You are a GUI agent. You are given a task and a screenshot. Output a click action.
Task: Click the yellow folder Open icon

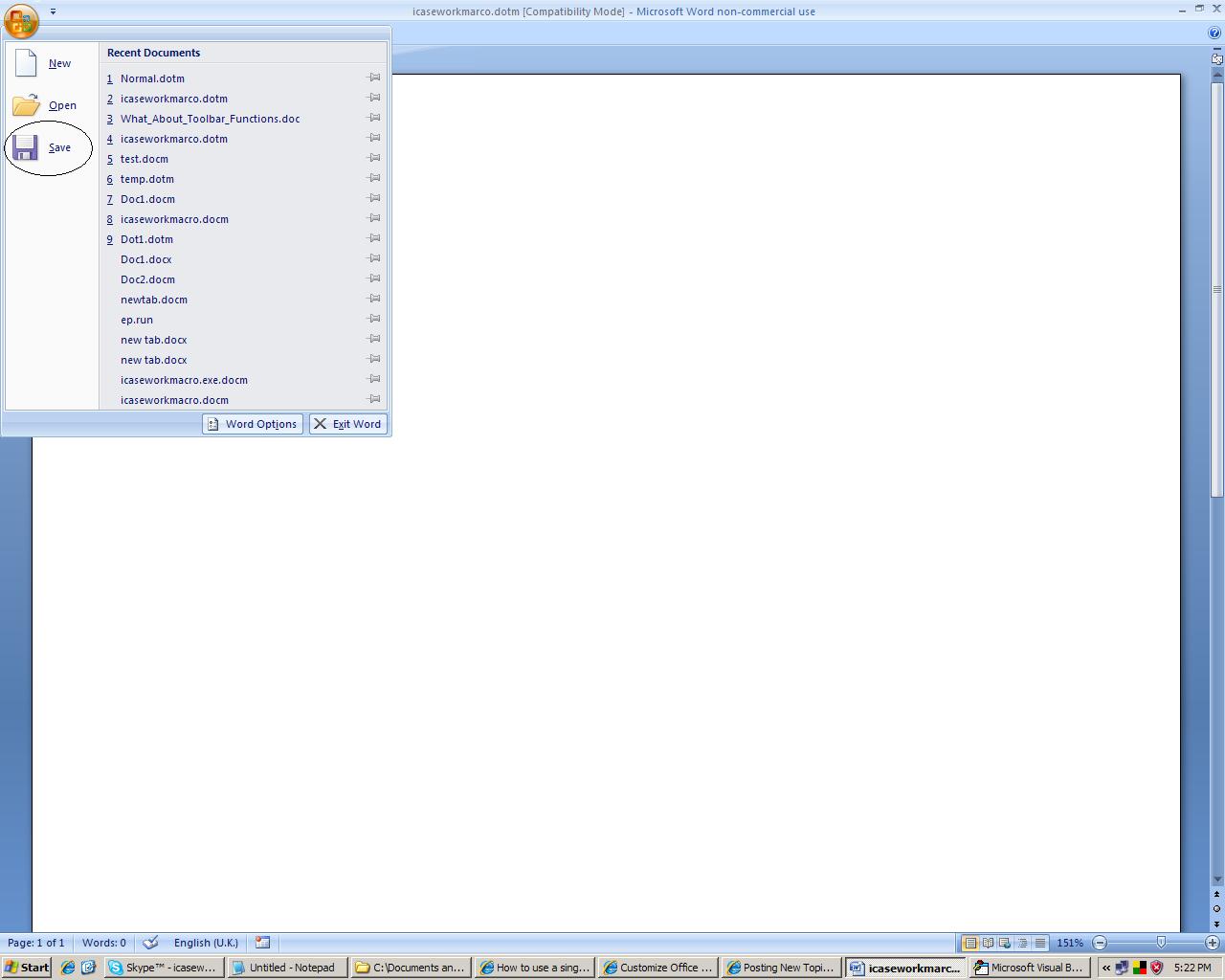[26, 104]
